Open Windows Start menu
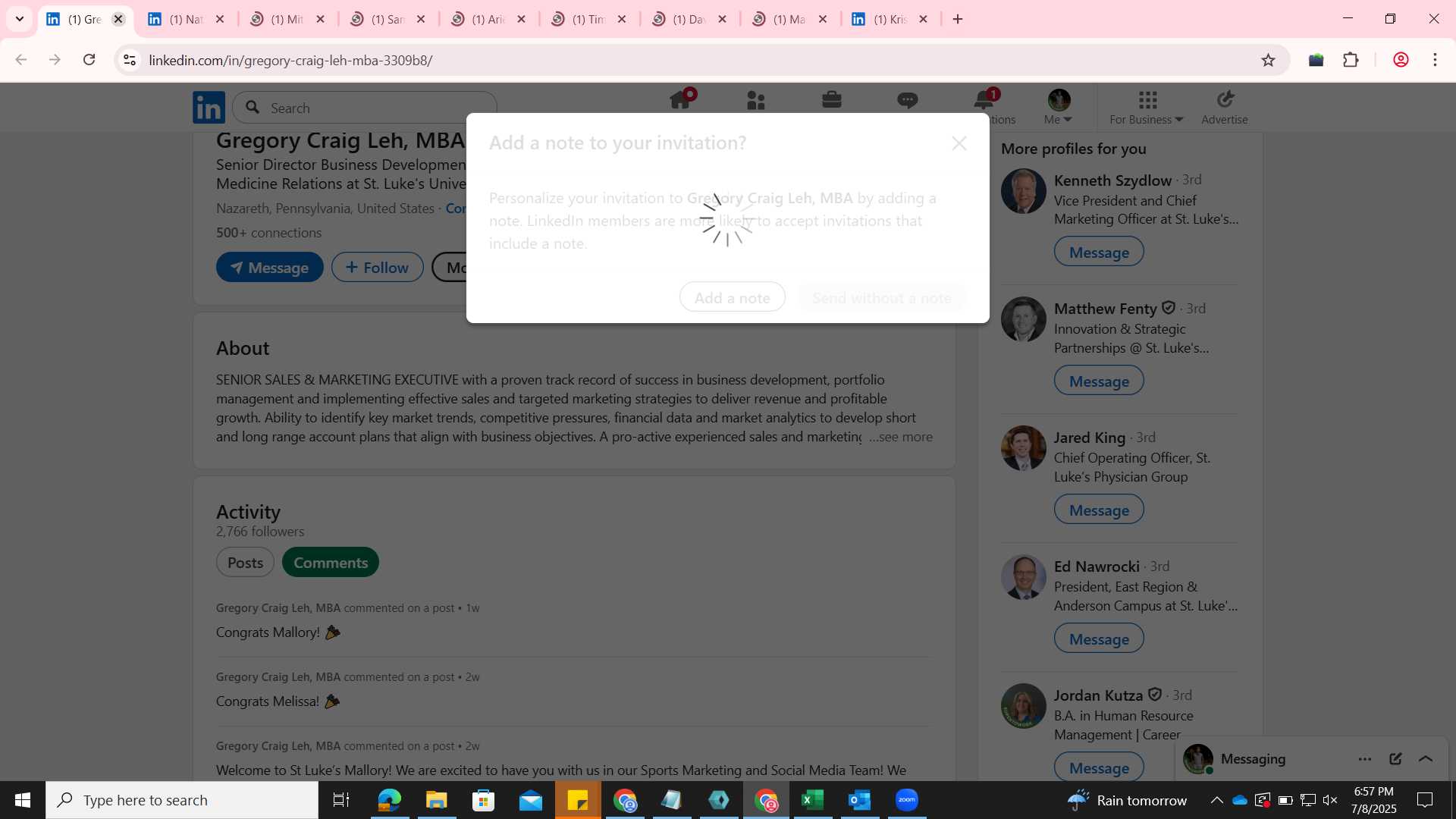1456x819 pixels. click(x=23, y=800)
